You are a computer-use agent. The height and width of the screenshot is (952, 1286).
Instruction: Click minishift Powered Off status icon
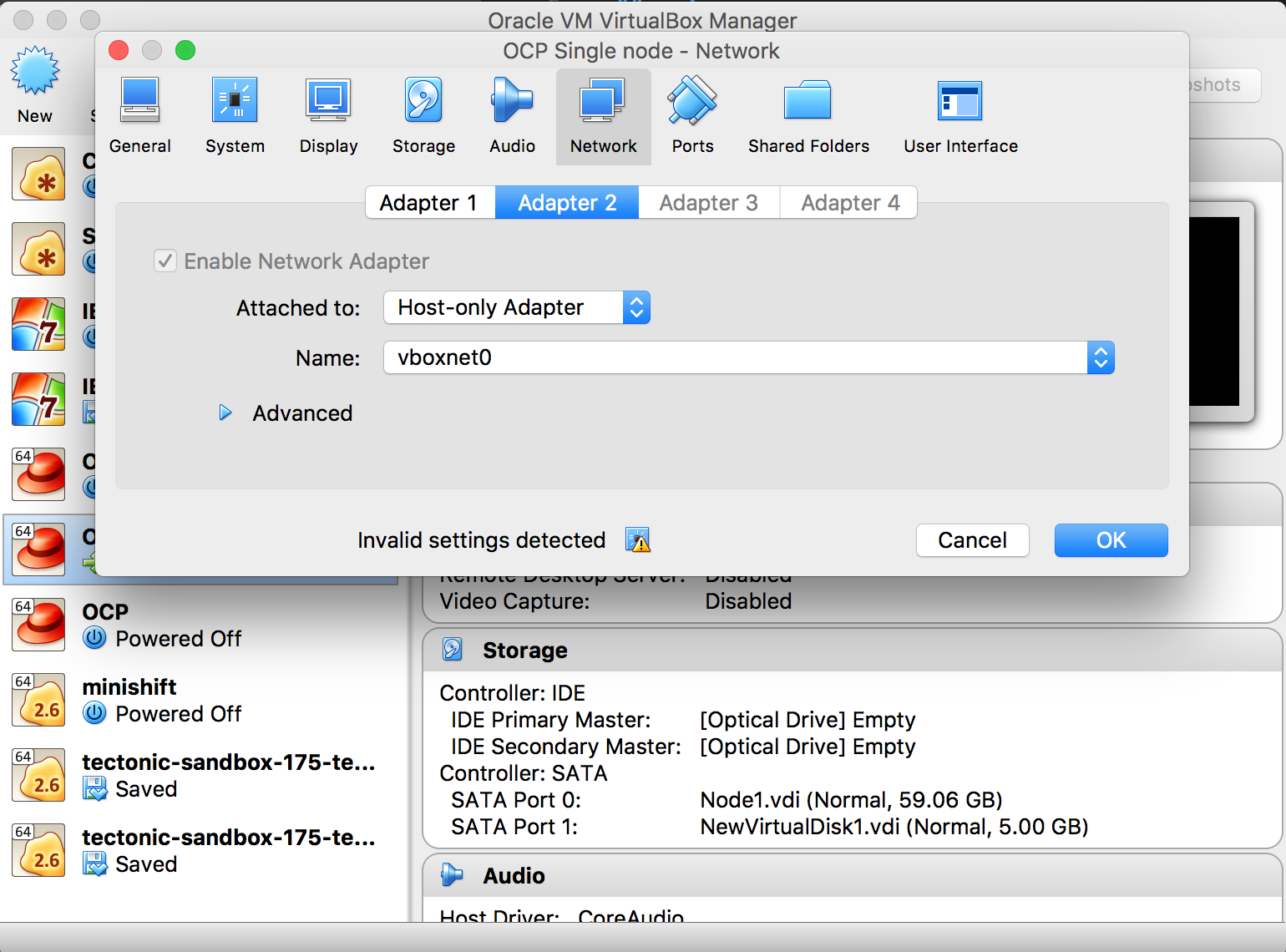tap(94, 714)
